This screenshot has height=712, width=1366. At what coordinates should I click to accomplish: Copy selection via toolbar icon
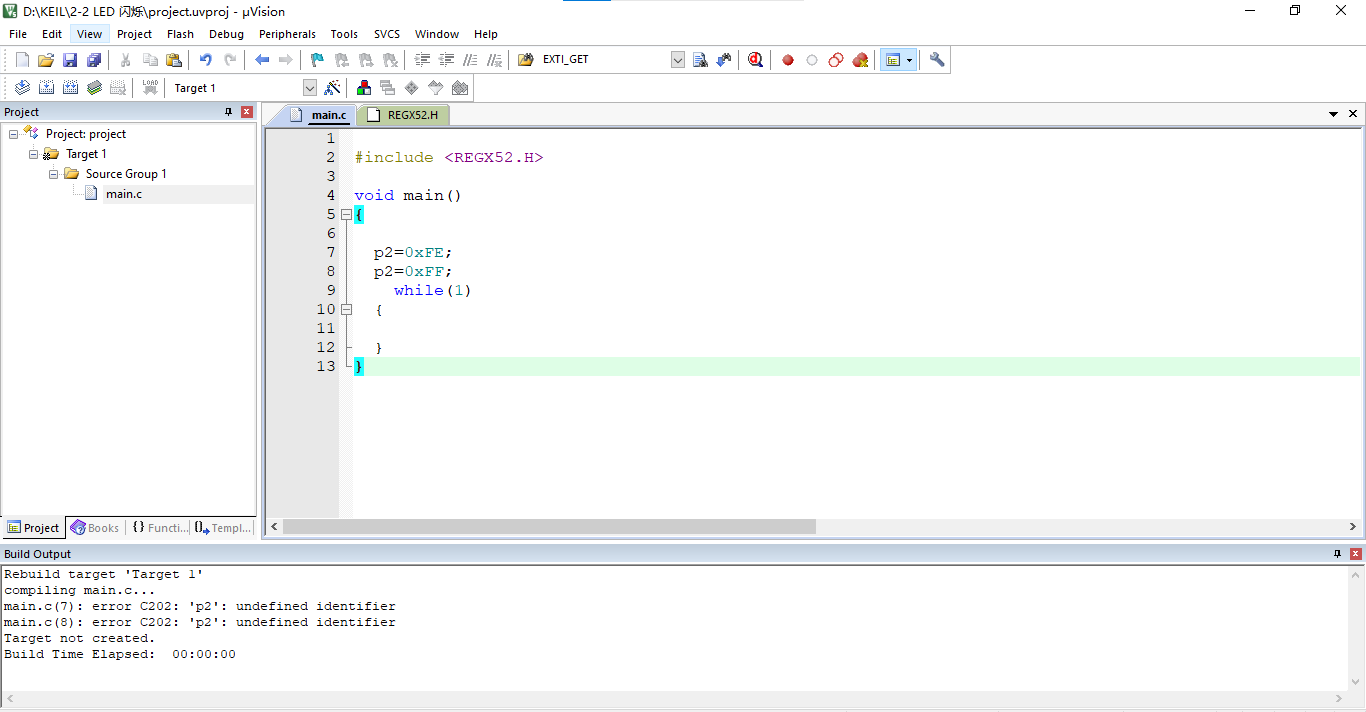150,60
